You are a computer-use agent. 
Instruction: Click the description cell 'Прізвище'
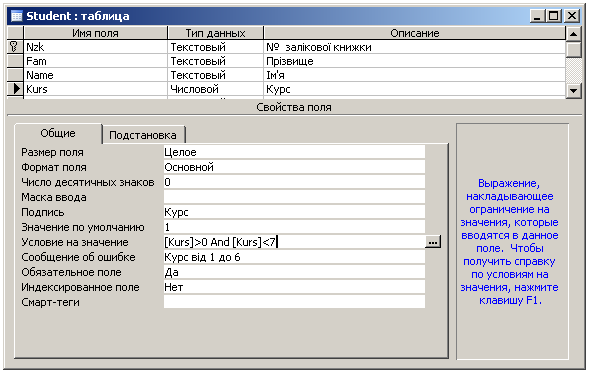[415, 61]
